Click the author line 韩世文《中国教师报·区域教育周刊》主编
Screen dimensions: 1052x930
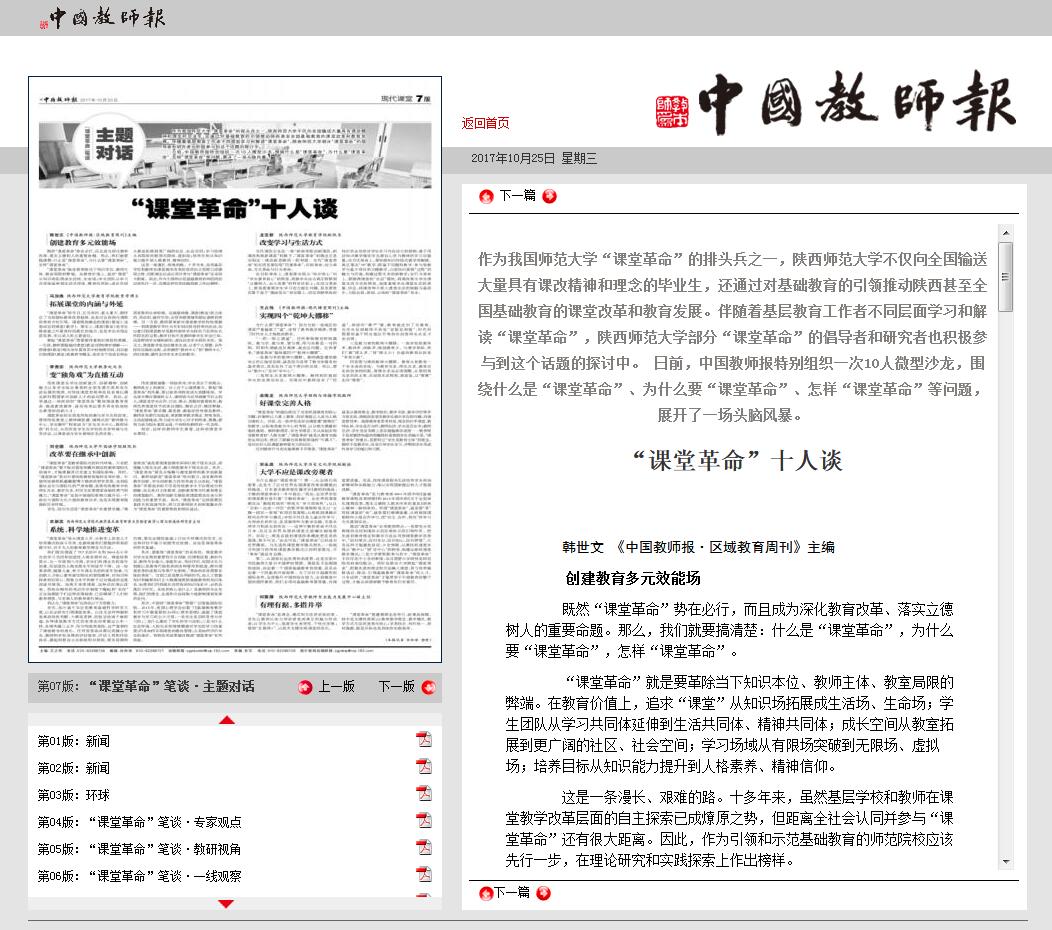[698, 547]
